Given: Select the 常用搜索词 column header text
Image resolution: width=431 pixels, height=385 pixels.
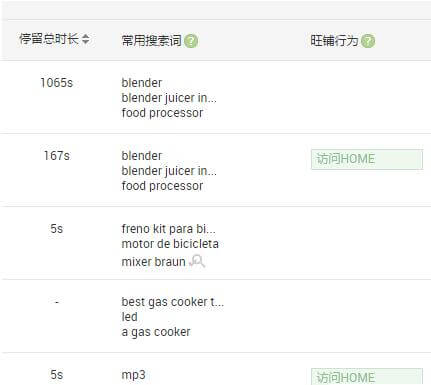Looking at the screenshot, I should [152, 41].
